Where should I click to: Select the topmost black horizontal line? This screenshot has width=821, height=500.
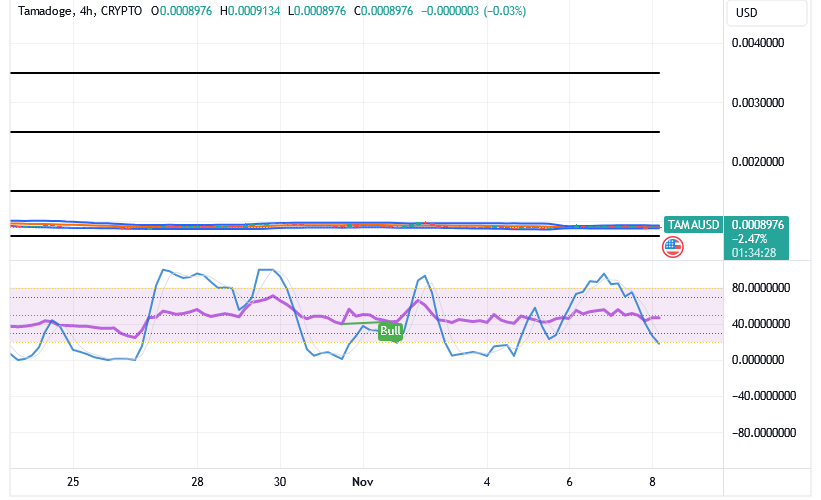pyautogui.click(x=335, y=73)
